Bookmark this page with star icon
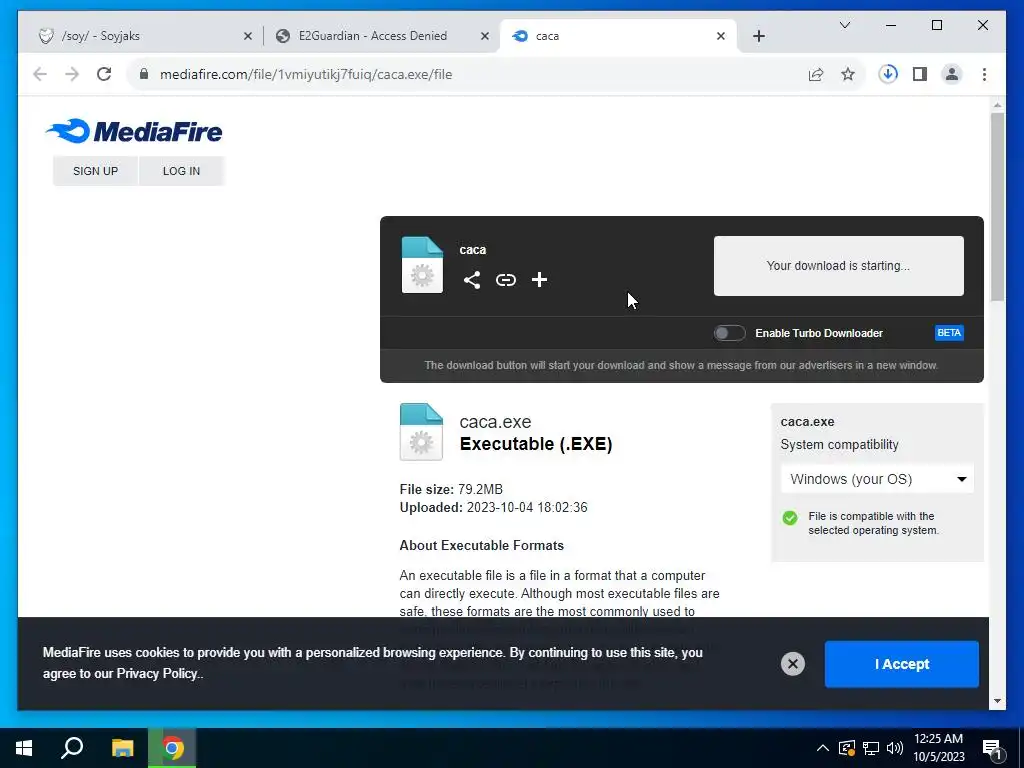The width and height of the screenshot is (1024, 768). (x=848, y=74)
